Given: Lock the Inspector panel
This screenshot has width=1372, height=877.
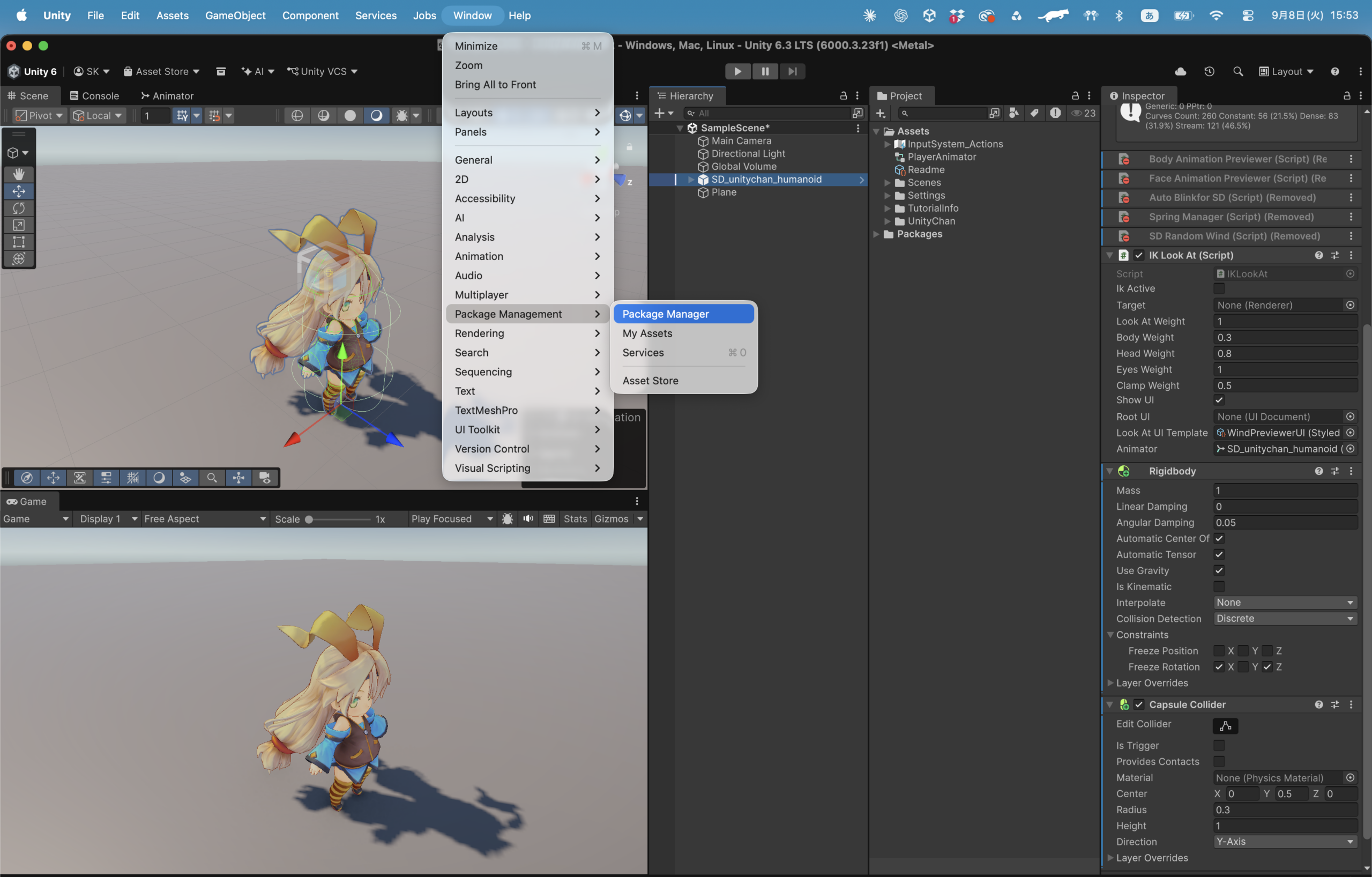Looking at the screenshot, I should pyautogui.click(x=1346, y=96).
